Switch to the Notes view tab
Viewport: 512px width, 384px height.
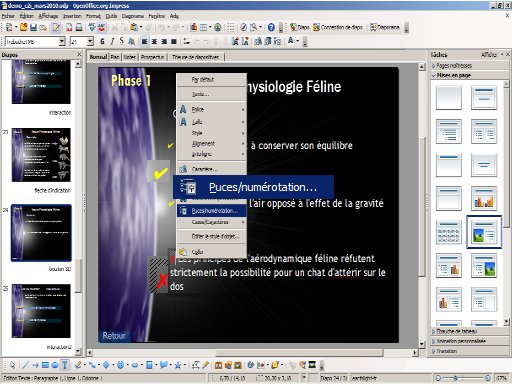point(130,57)
